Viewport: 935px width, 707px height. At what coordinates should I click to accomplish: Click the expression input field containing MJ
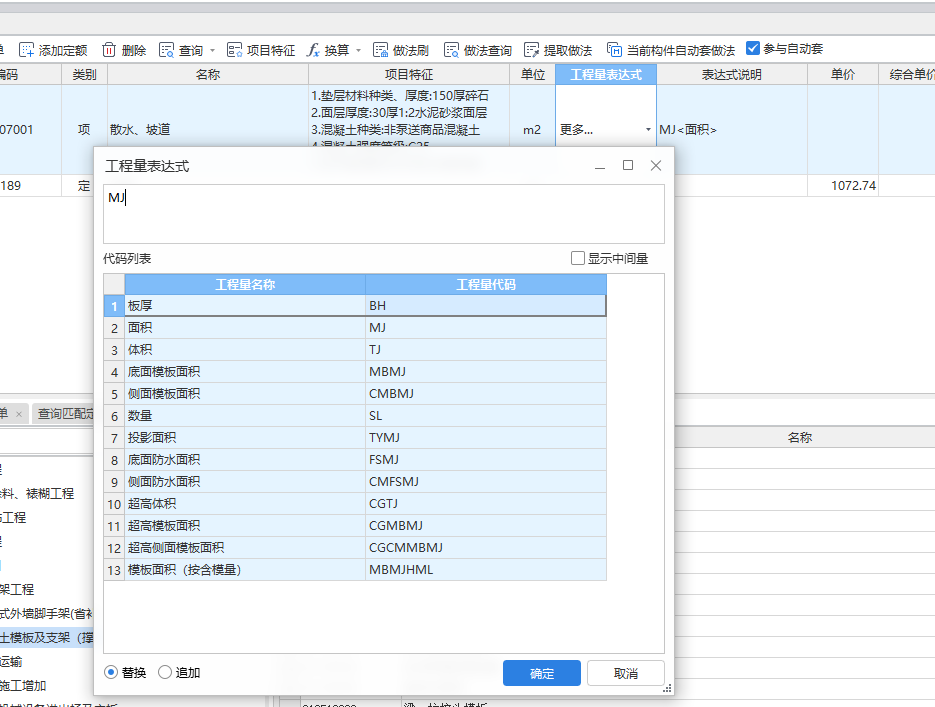click(x=384, y=214)
